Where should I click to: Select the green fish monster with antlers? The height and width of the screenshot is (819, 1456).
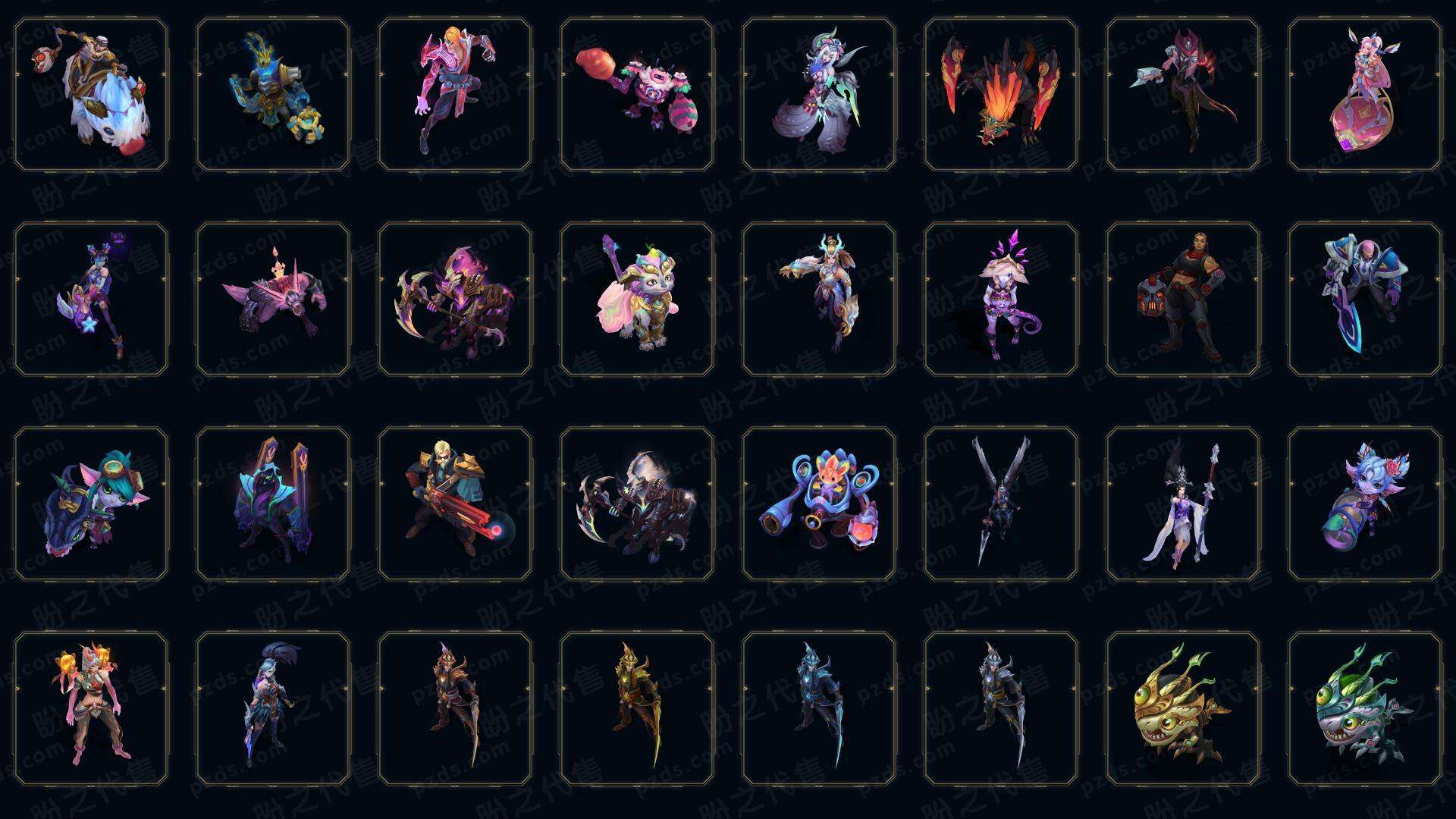[1365, 708]
